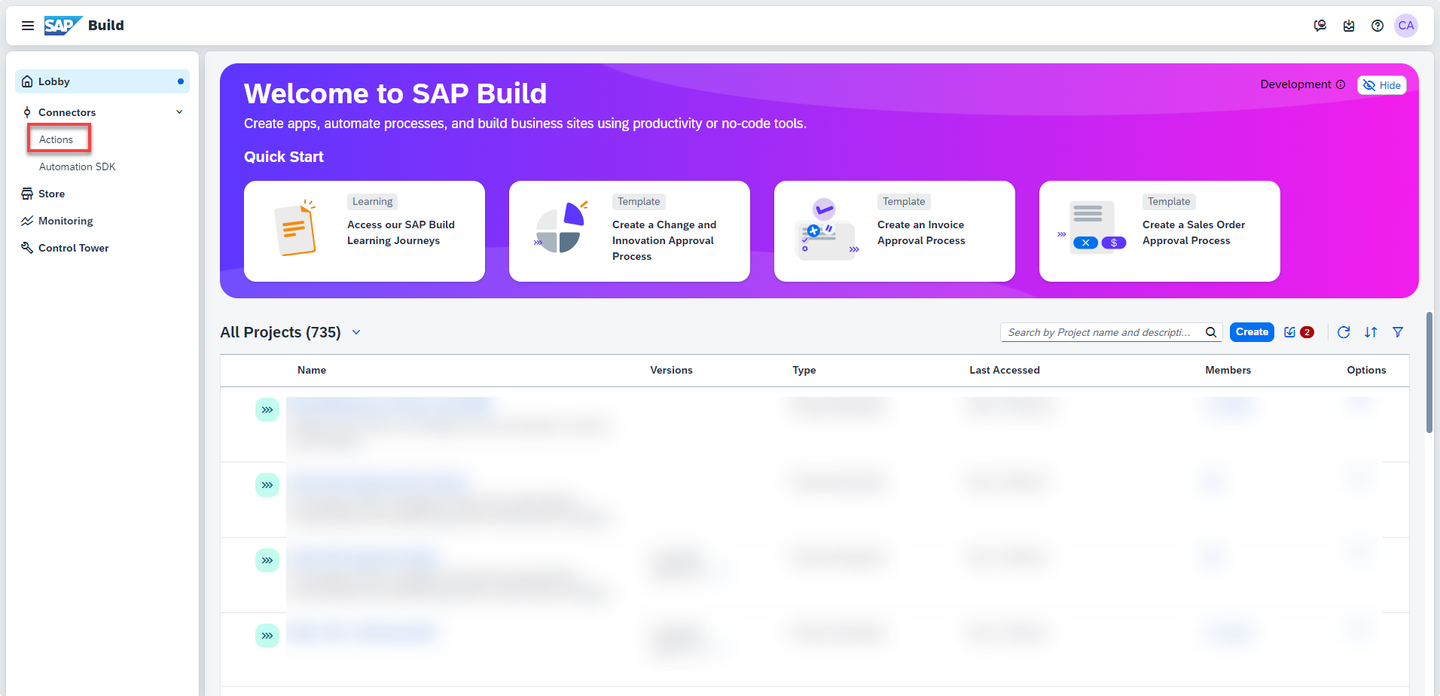
Task: Click the Monitoring chart icon
Action: (27, 221)
